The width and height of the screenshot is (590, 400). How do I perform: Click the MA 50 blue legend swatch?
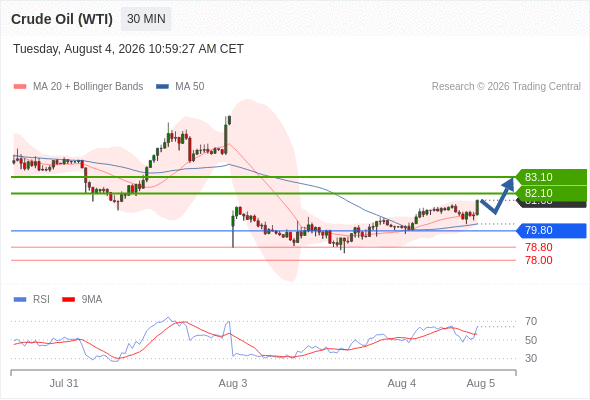coord(162,87)
